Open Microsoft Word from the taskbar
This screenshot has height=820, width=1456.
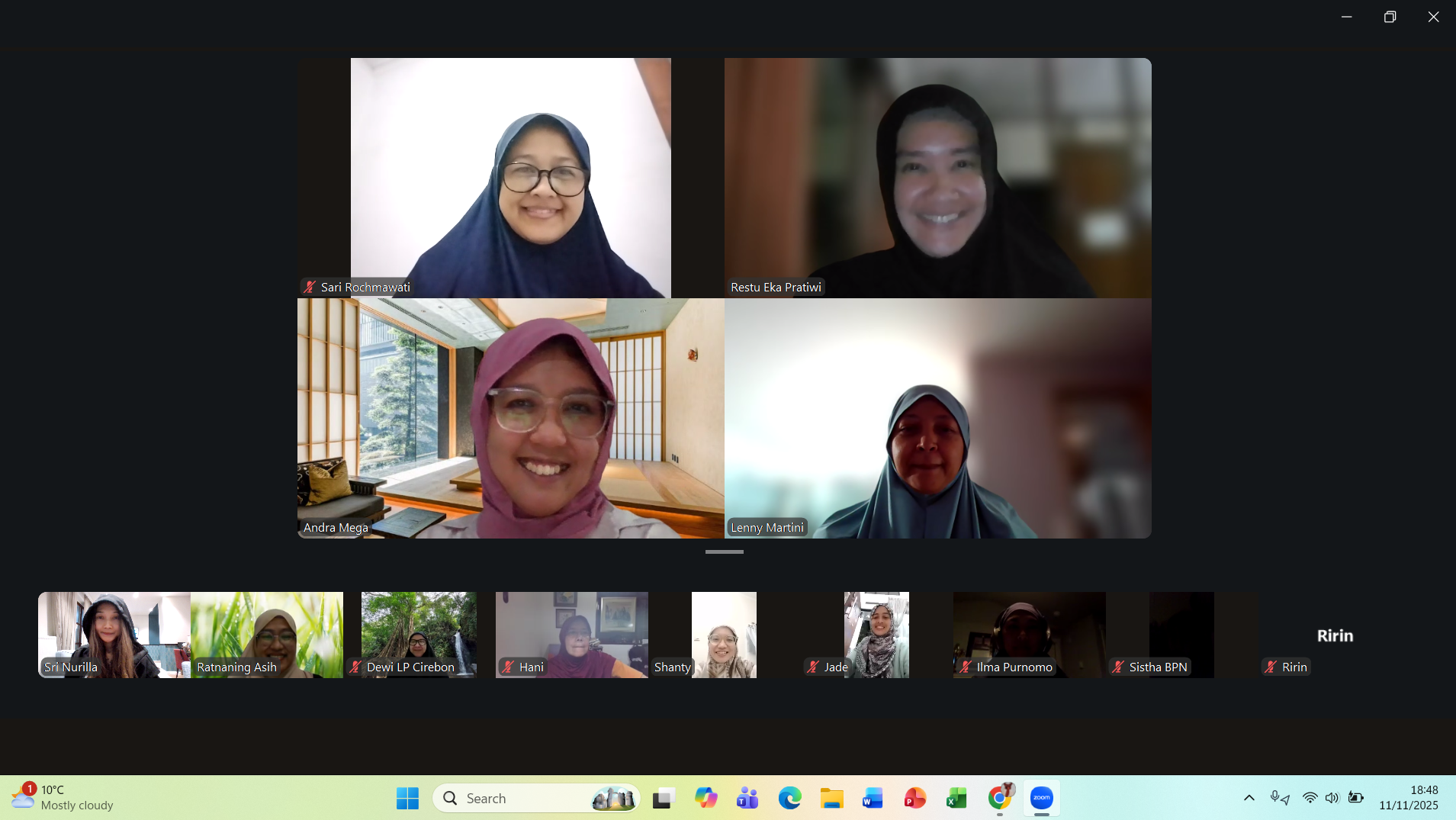click(x=873, y=798)
